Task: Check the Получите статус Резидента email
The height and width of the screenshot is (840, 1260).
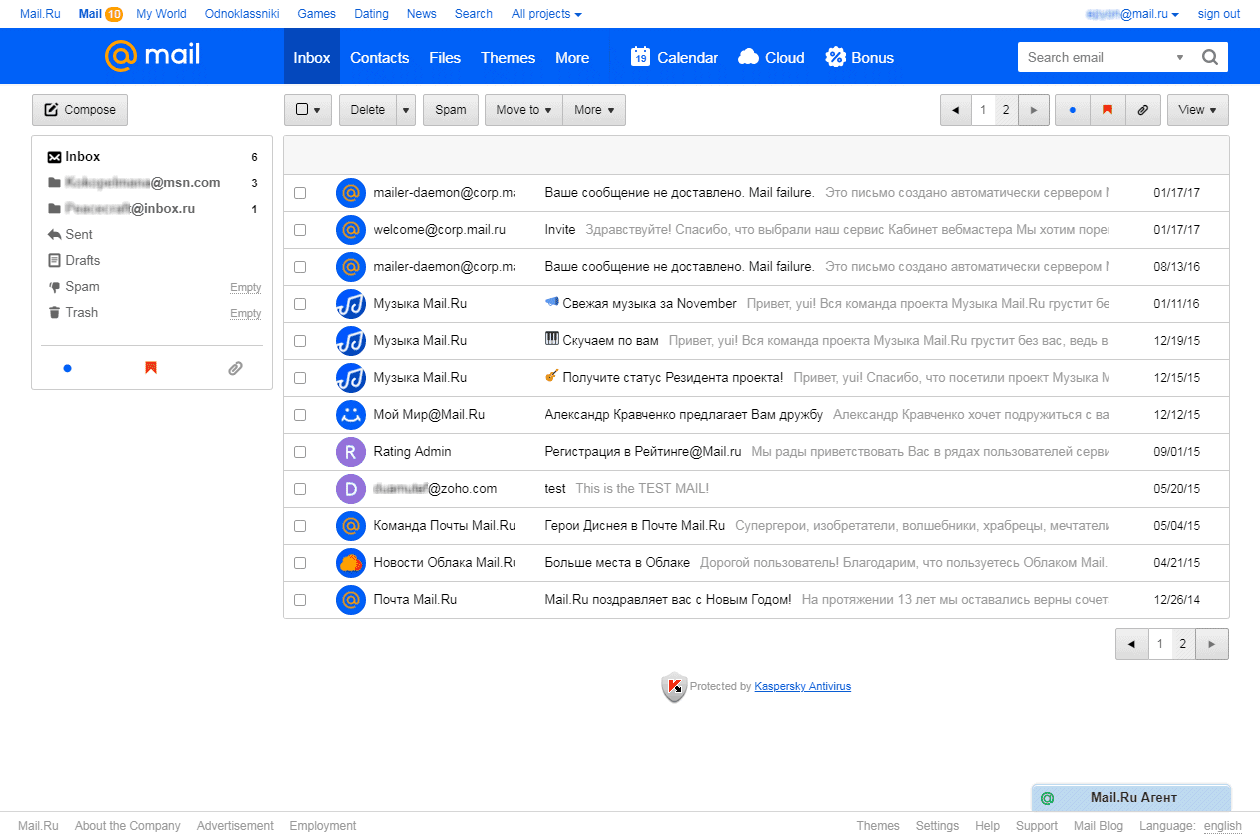Action: [x=300, y=378]
